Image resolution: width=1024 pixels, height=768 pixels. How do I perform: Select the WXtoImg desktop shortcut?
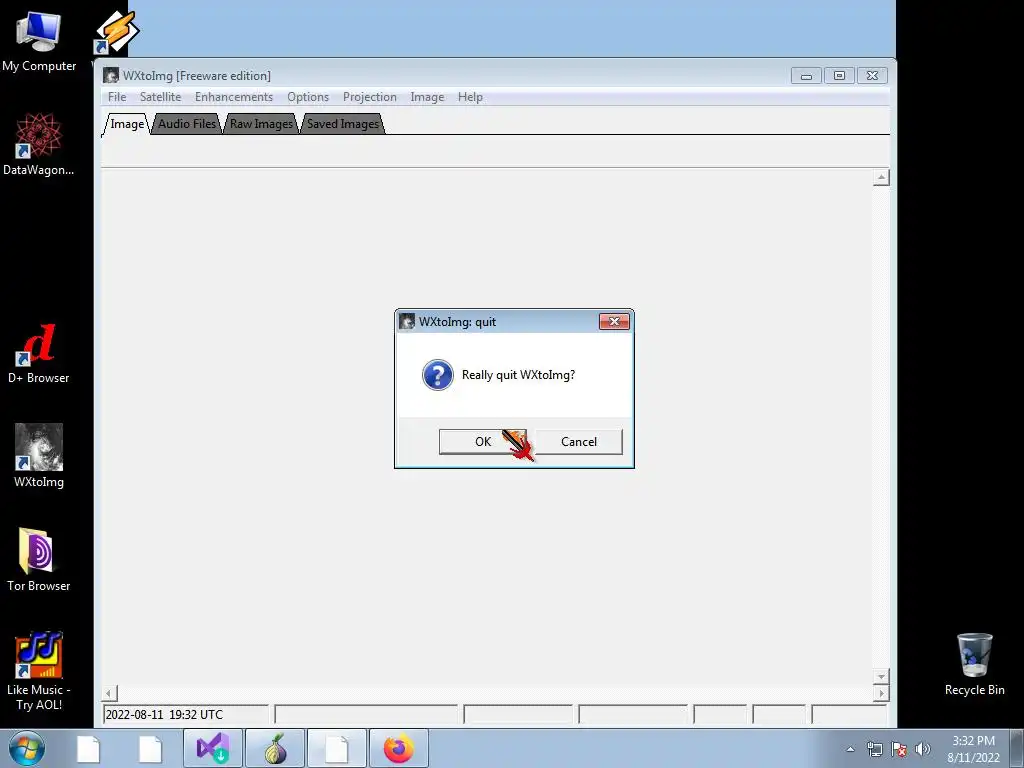point(39,456)
